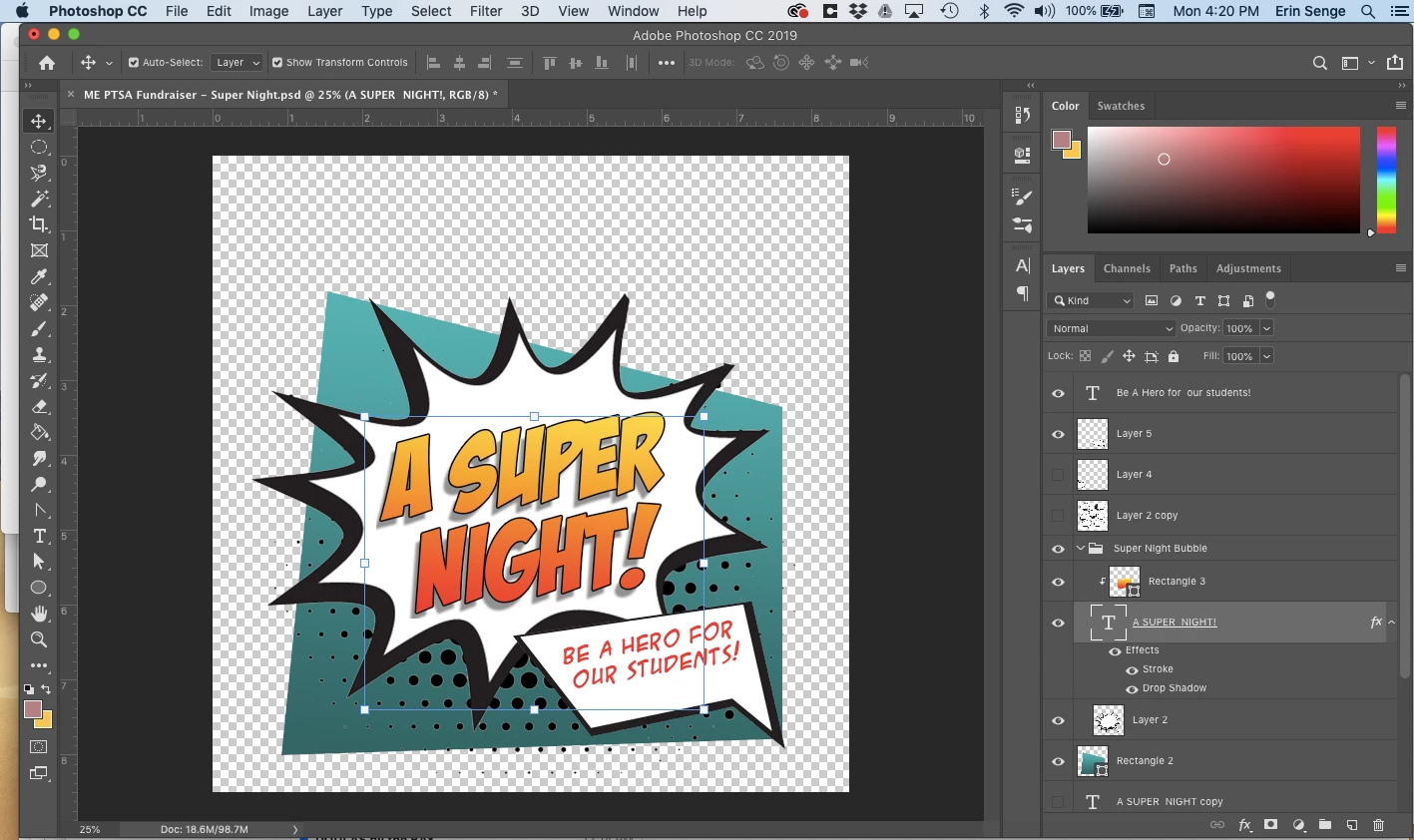Switch to the Channels tab
Viewport: 1414px width, 840px height.
click(1127, 268)
